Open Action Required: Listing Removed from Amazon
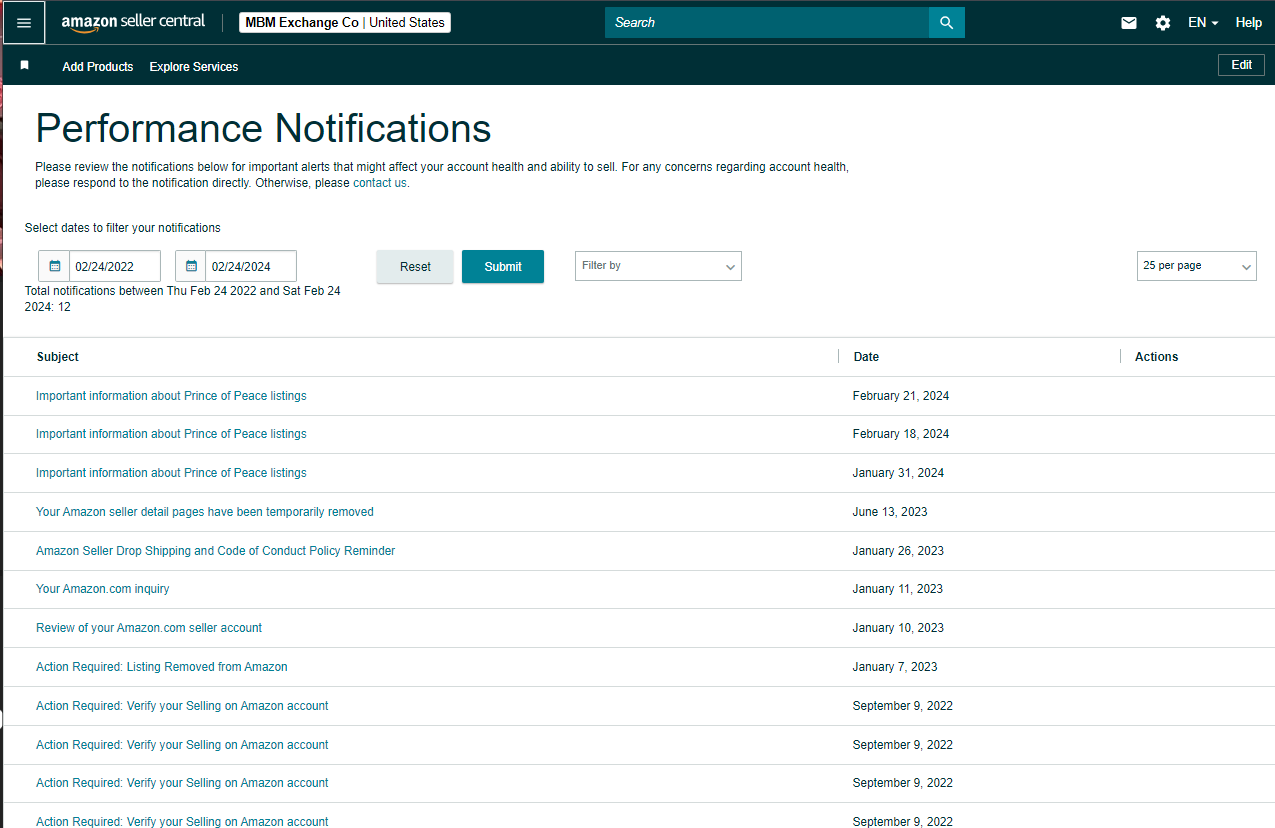 click(162, 667)
